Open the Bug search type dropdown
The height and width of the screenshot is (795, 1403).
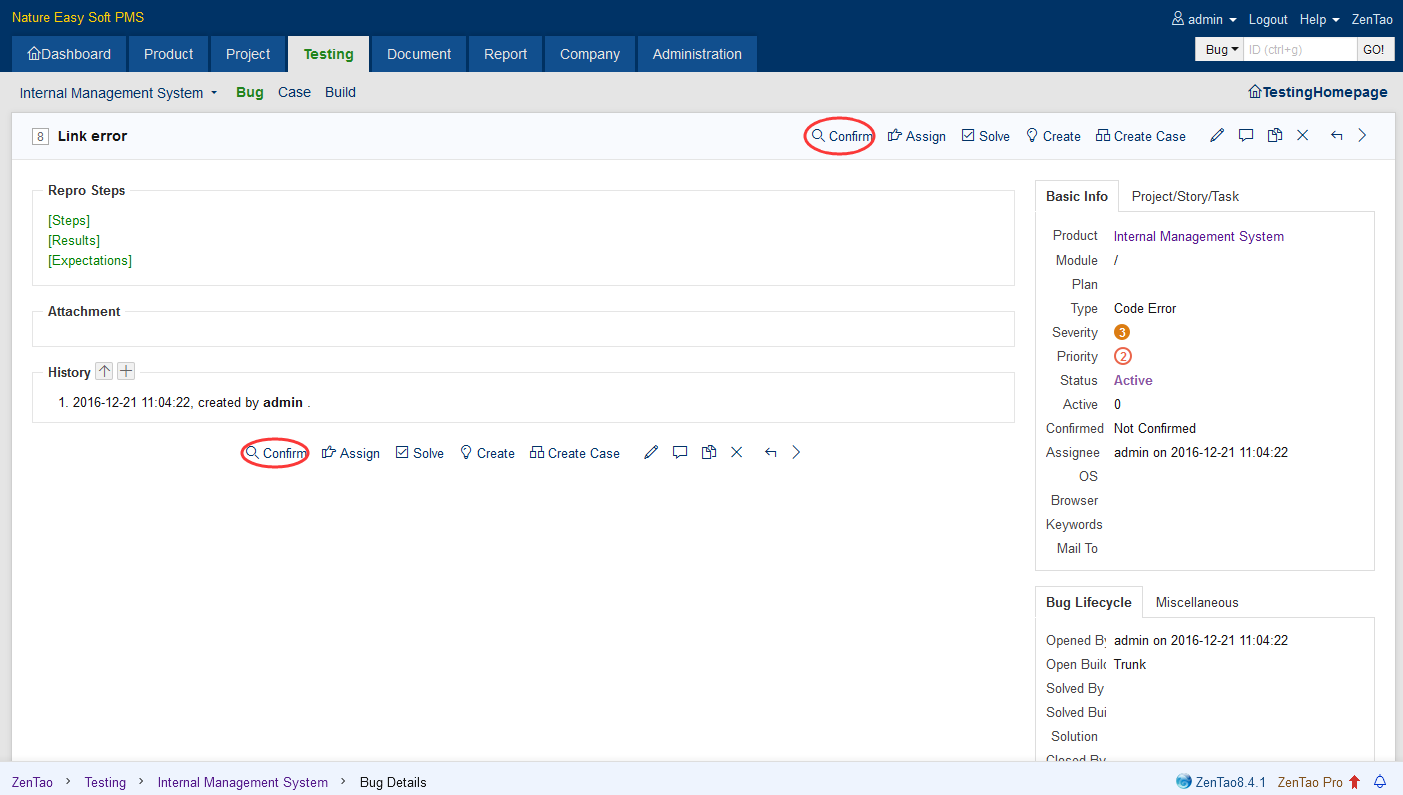(1218, 49)
